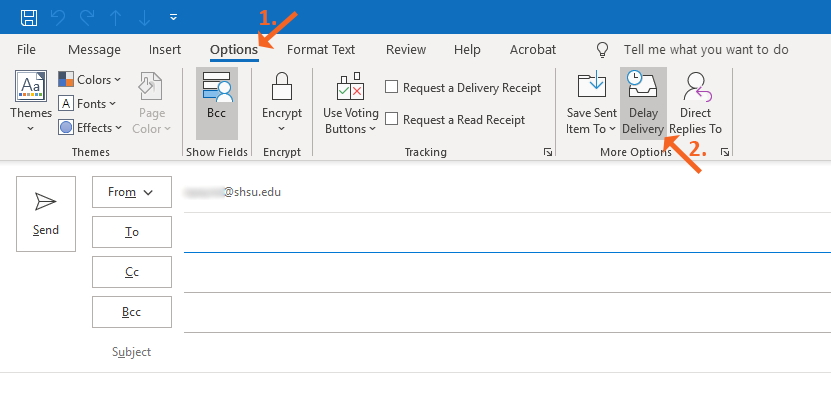Click the Send button

(x=46, y=213)
